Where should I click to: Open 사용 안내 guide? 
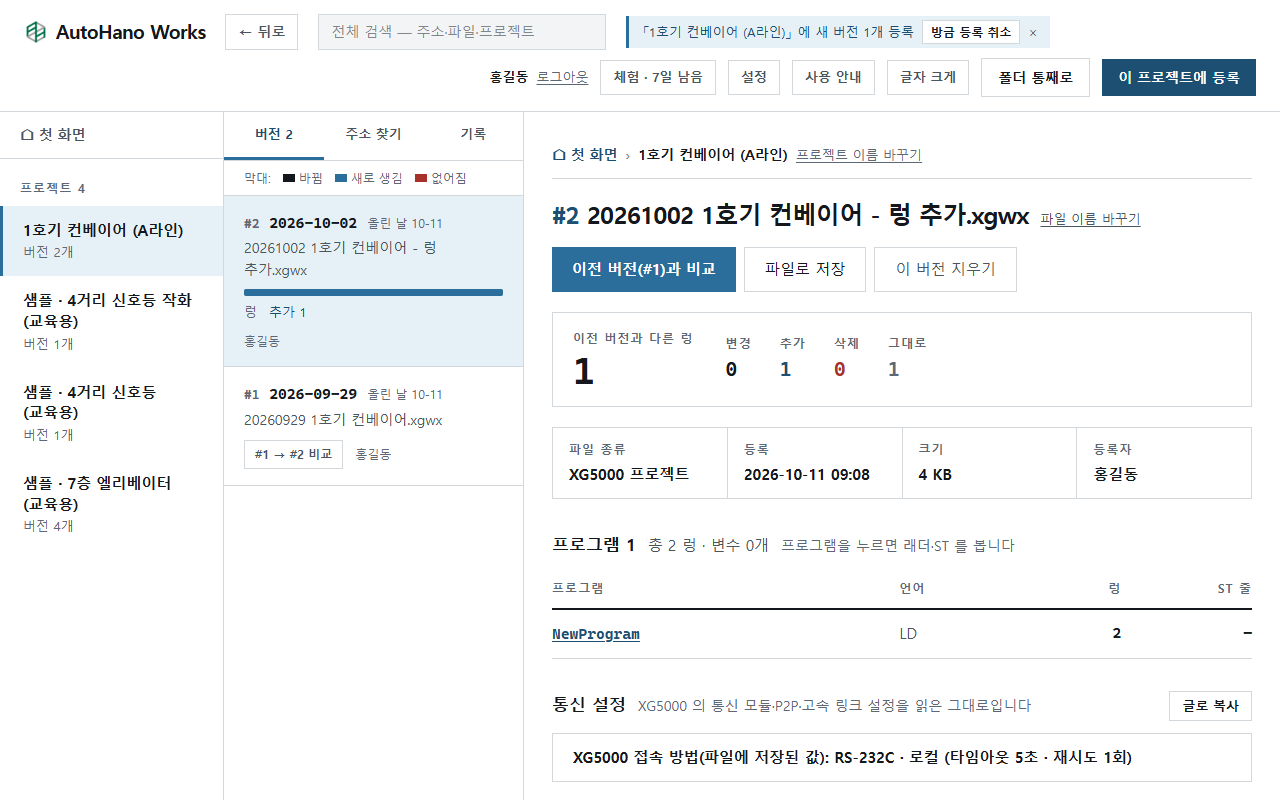(x=833, y=77)
